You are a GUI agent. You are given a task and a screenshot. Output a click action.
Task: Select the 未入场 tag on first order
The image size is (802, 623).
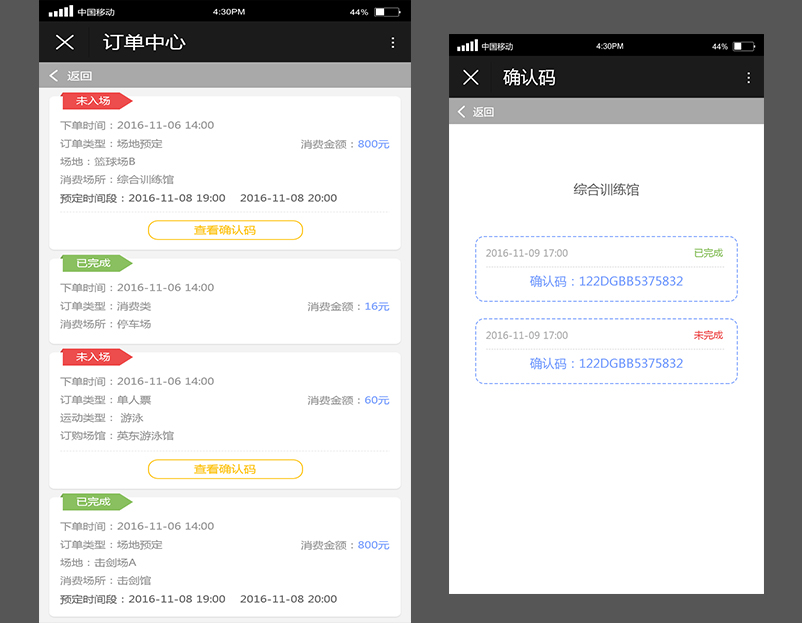click(x=94, y=101)
